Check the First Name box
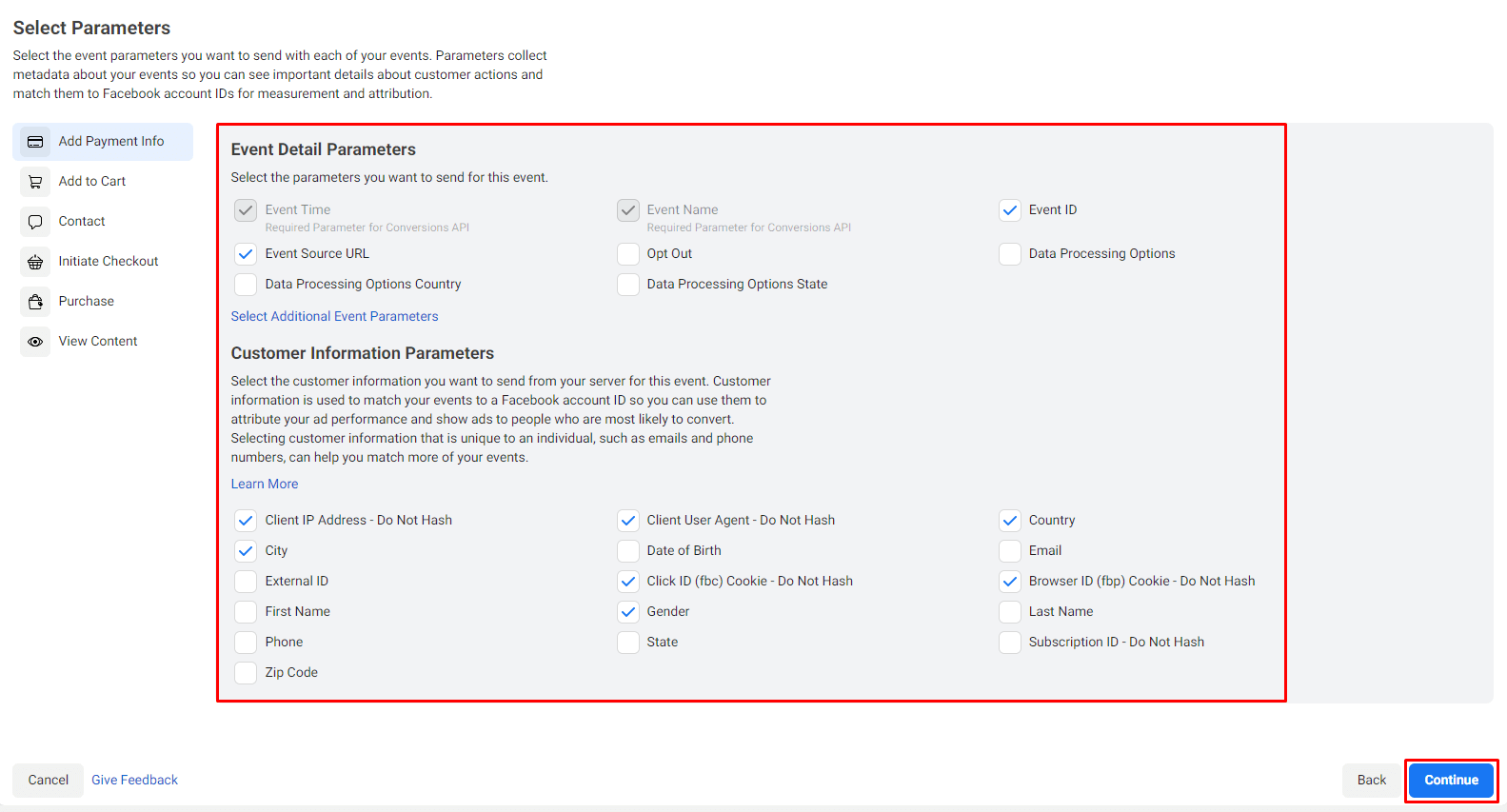Screen dimensions: 1507x812 click(246, 612)
